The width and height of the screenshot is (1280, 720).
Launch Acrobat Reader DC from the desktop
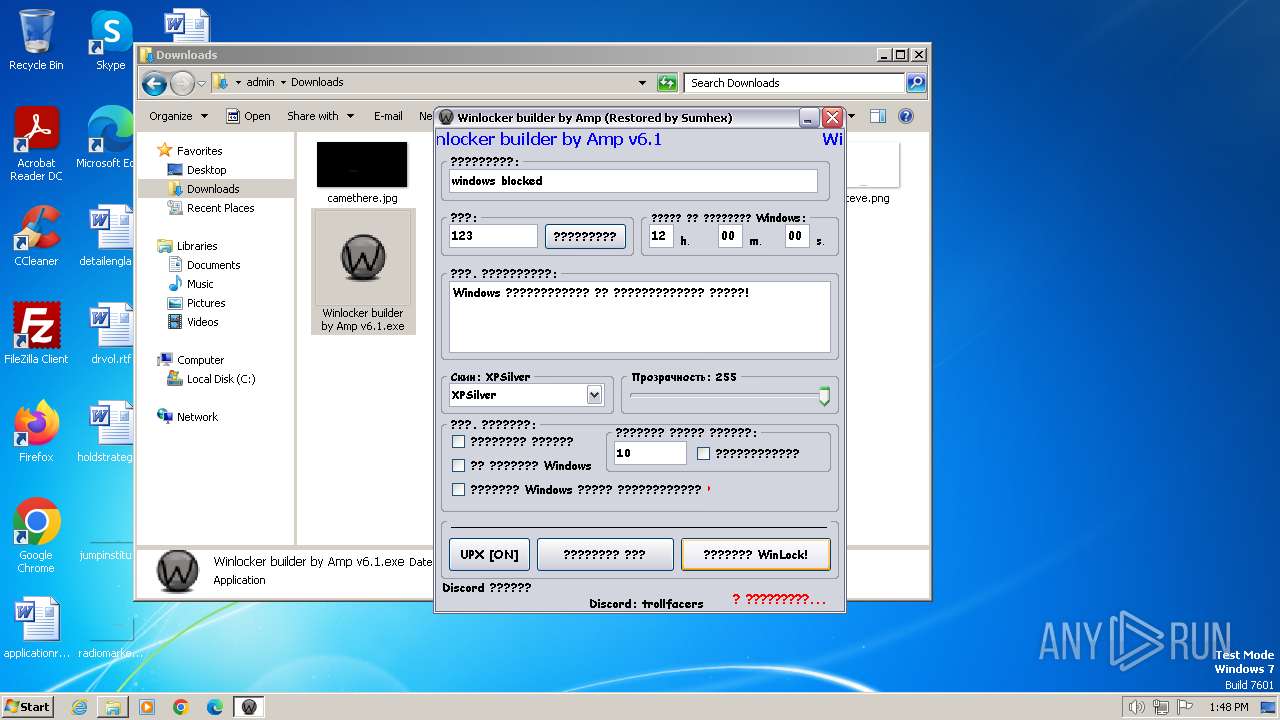pyautogui.click(x=36, y=144)
